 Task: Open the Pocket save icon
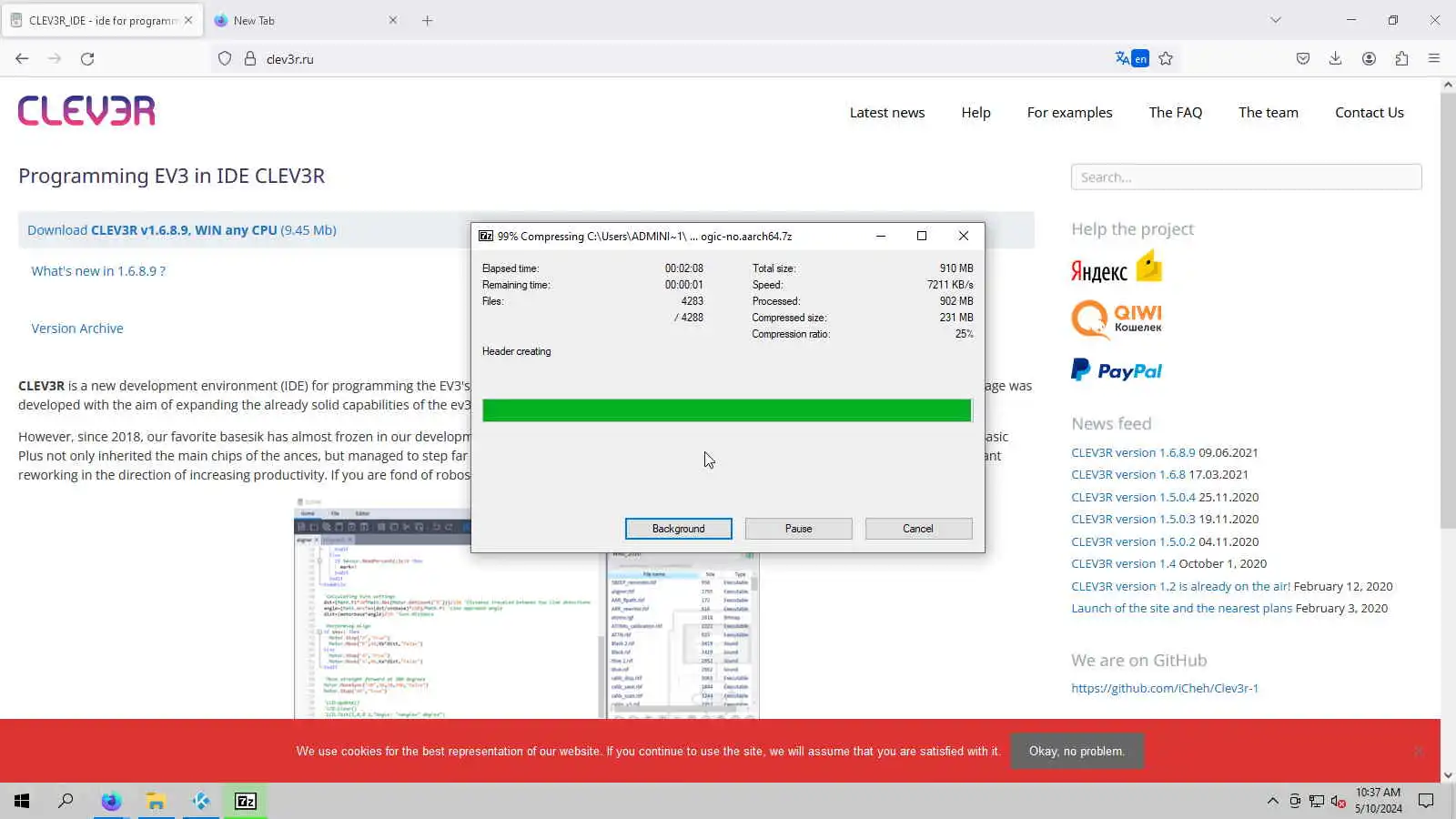pos(1303,58)
